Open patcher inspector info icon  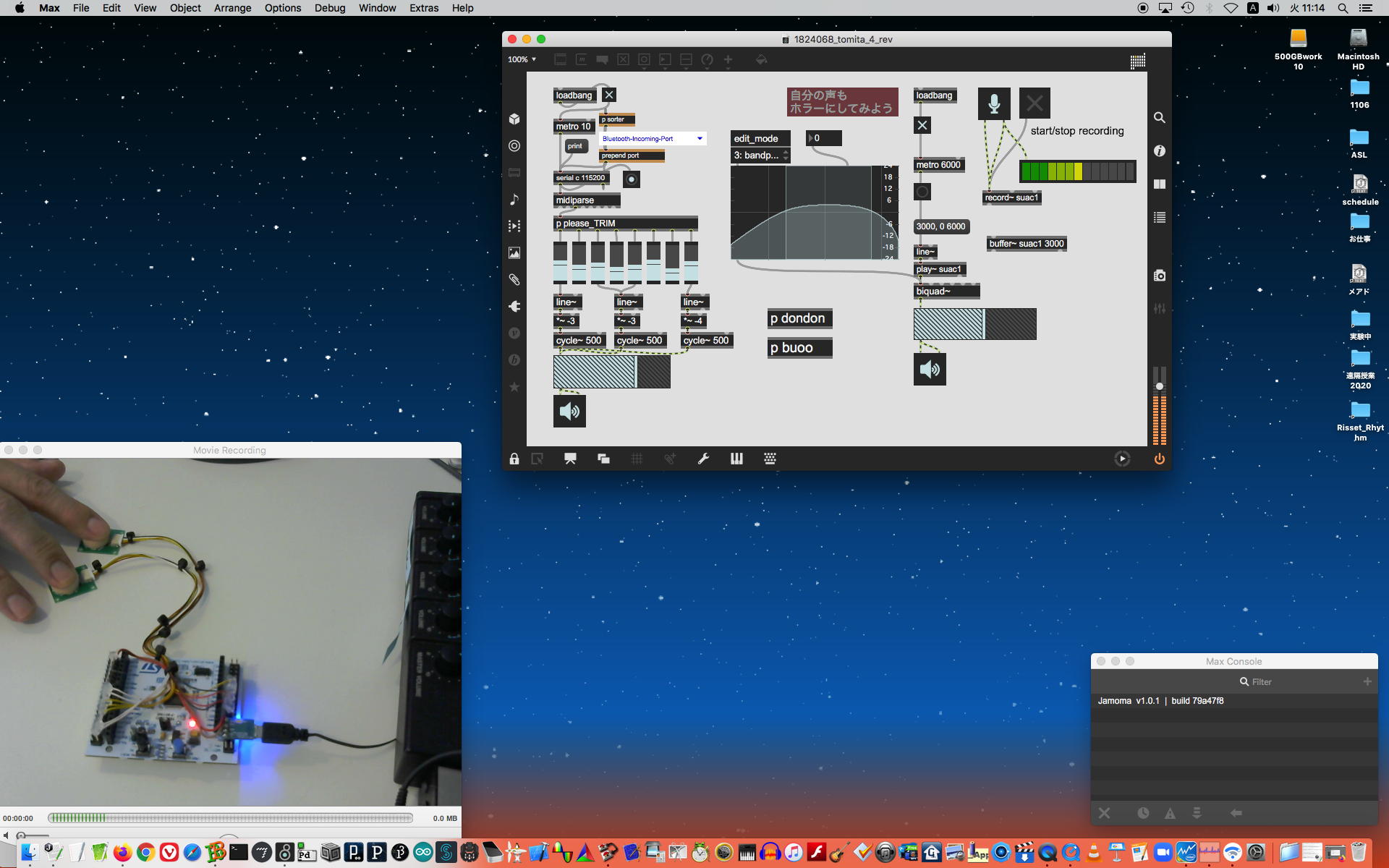coord(1159,150)
